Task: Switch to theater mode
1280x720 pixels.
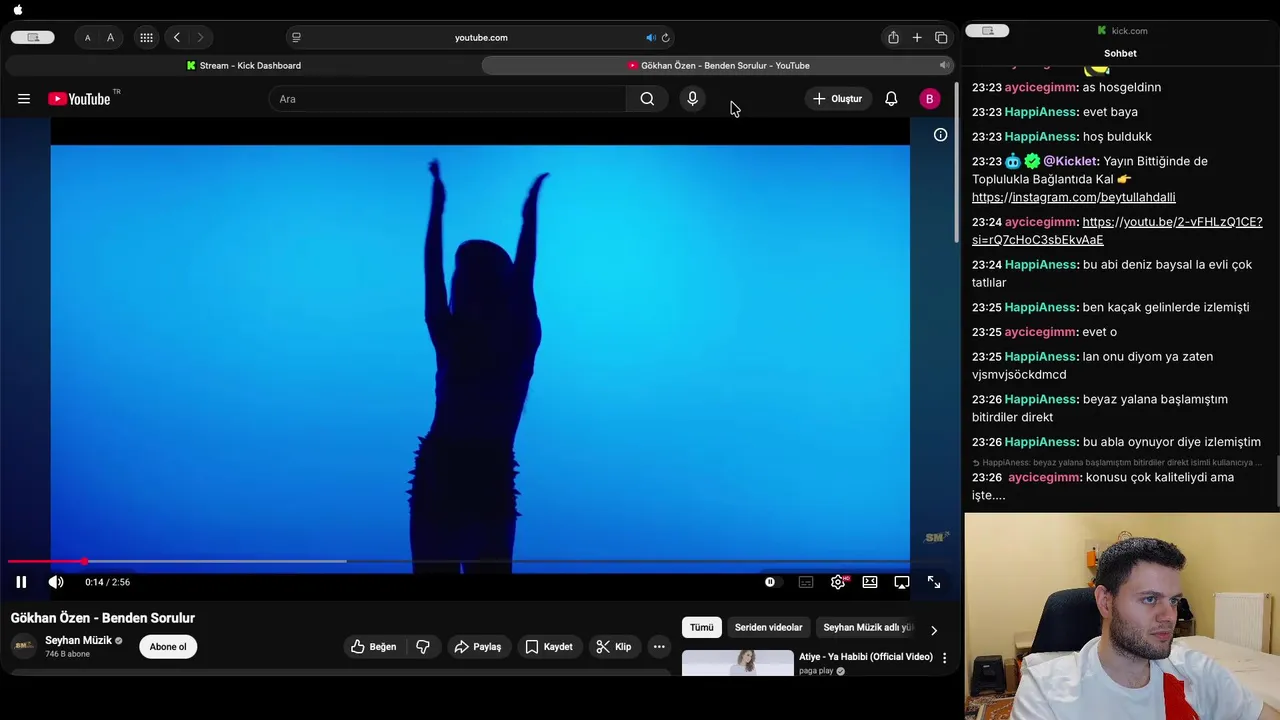Action: click(870, 582)
